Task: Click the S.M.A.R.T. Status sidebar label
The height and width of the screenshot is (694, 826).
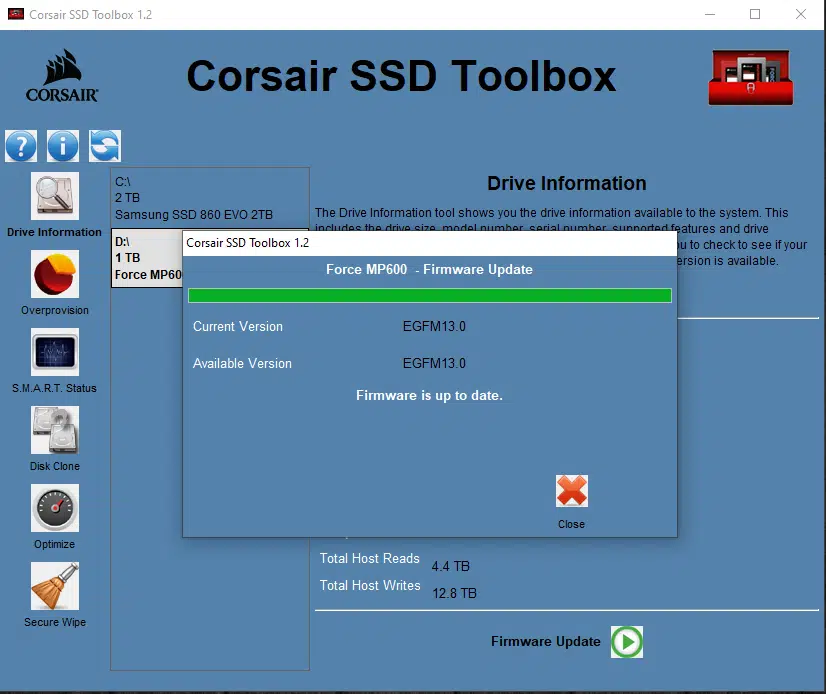Action: (x=54, y=388)
